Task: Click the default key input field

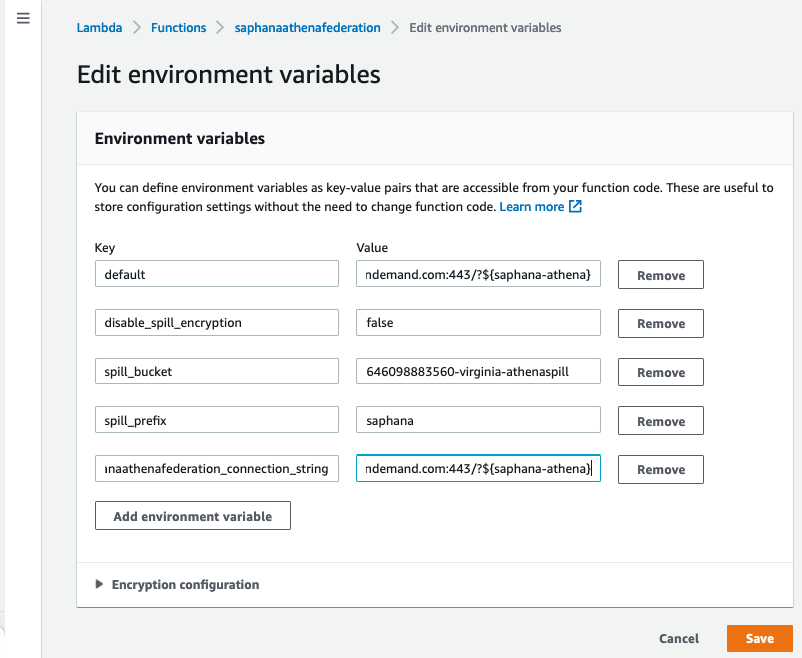Action: tap(217, 274)
